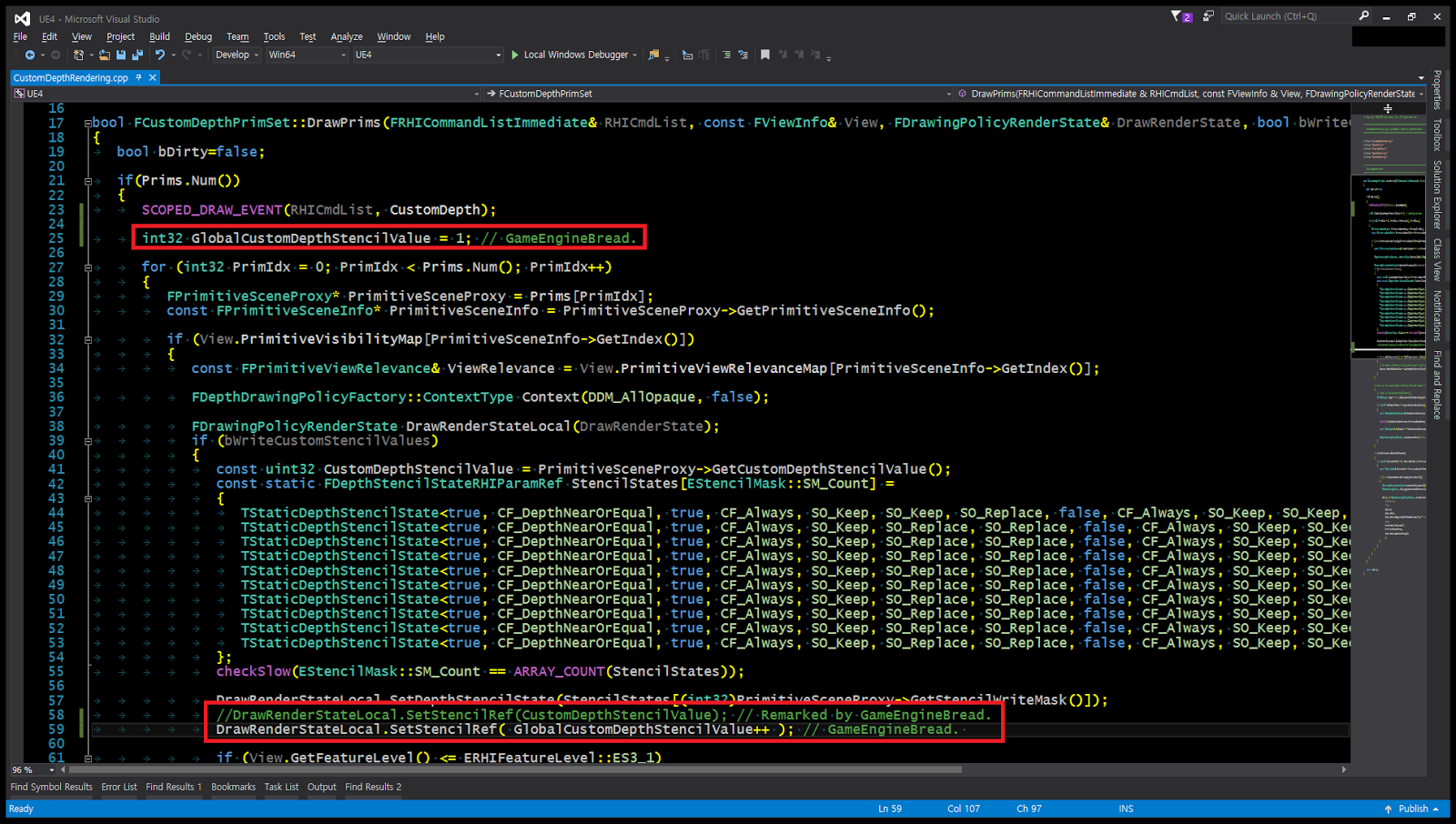Switch to the Find Results 1 tab
Image resolution: width=1456 pixels, height=824 pixels.
pos(174,787)
